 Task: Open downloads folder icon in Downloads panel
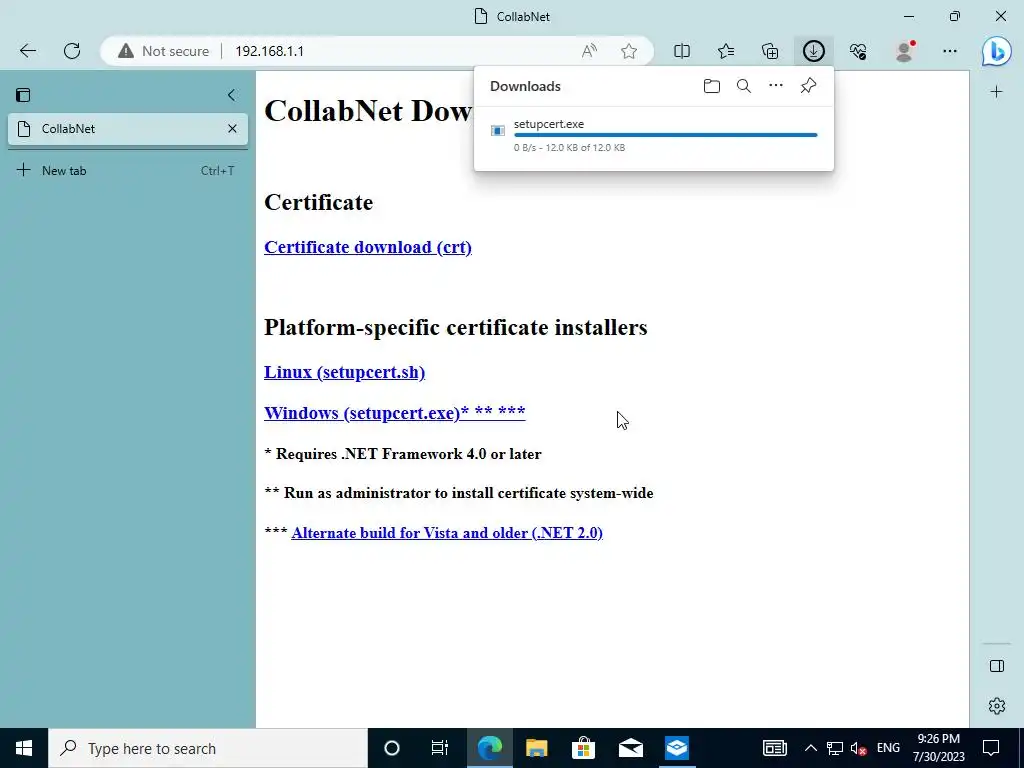tap(712, 86)
